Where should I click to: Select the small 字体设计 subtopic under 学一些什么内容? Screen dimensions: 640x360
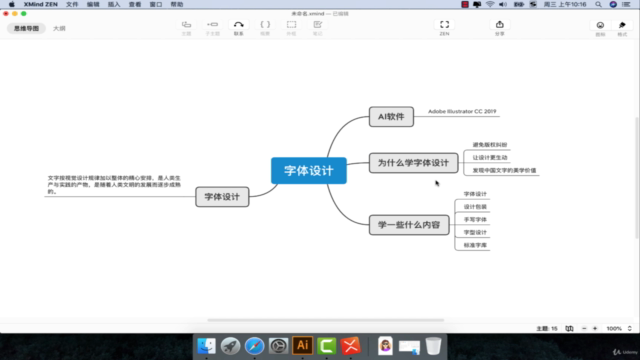[x=475, y=194]
